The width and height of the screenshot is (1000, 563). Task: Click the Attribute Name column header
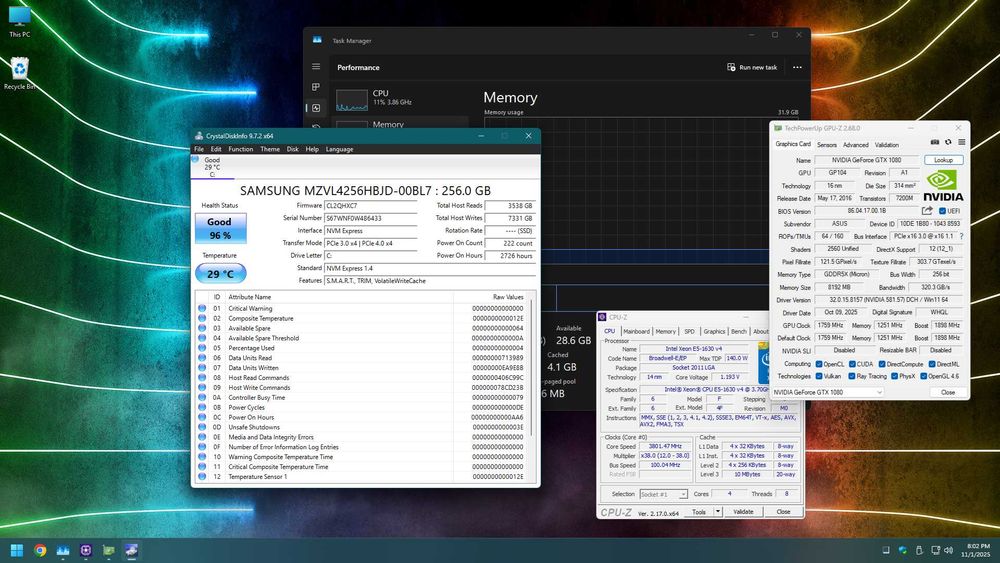coord(339,297)
